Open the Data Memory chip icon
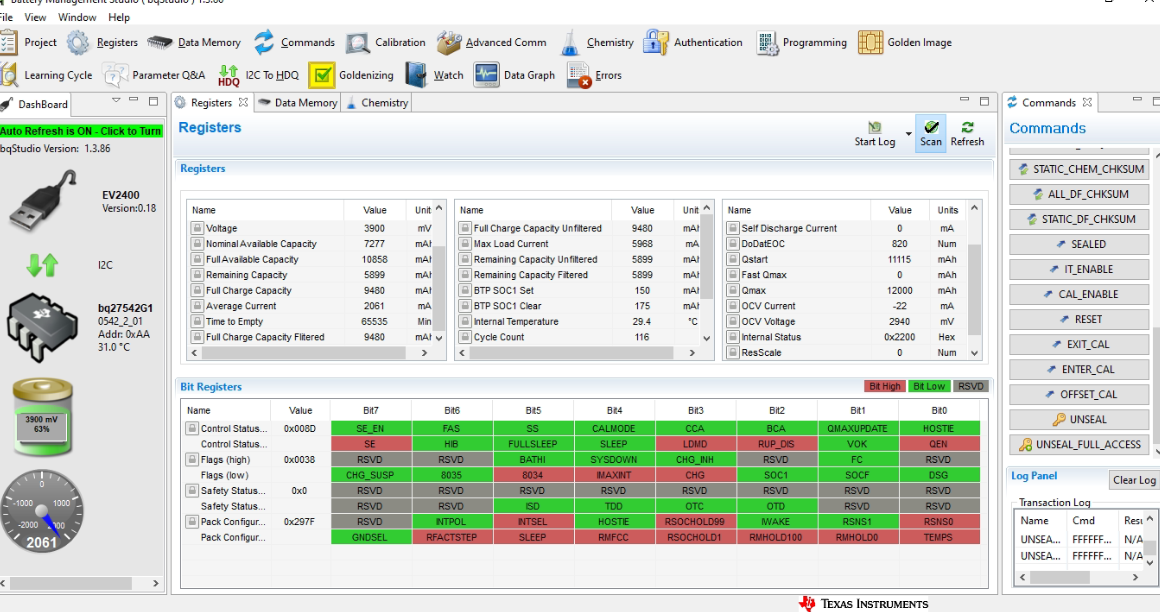 (160, 42)
